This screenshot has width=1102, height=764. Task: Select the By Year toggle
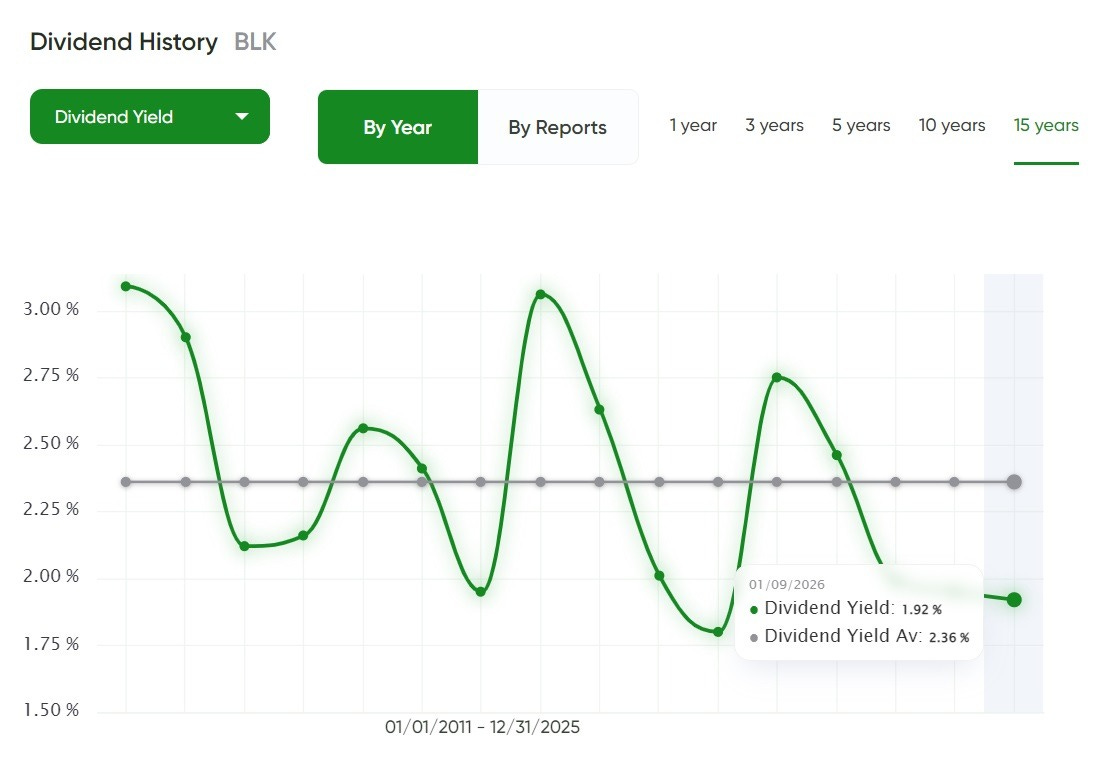pyautogui.click(x=398, y=127)
